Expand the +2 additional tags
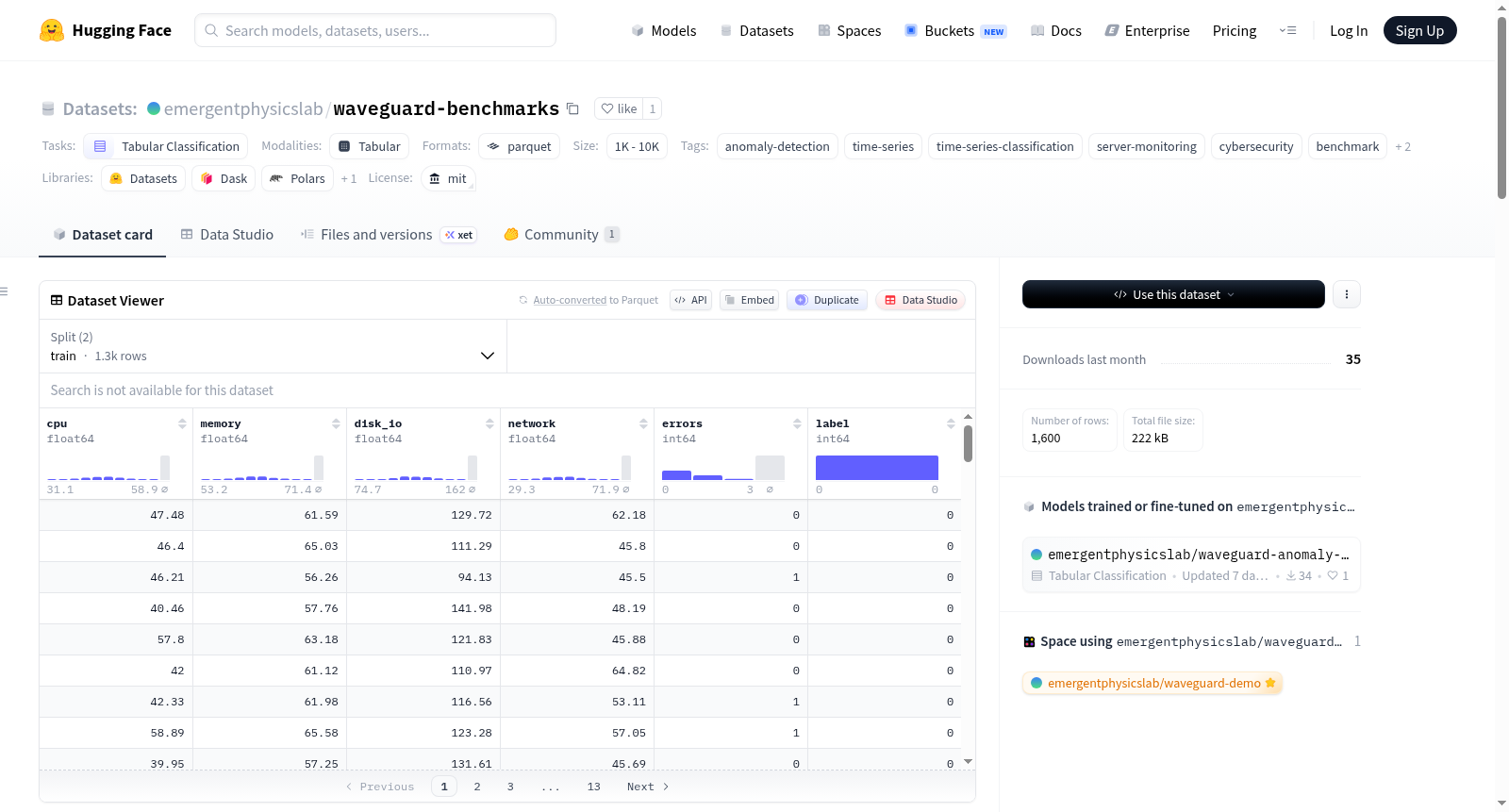This screenshot has height=812, width=1509. (x=1403, y=147)
